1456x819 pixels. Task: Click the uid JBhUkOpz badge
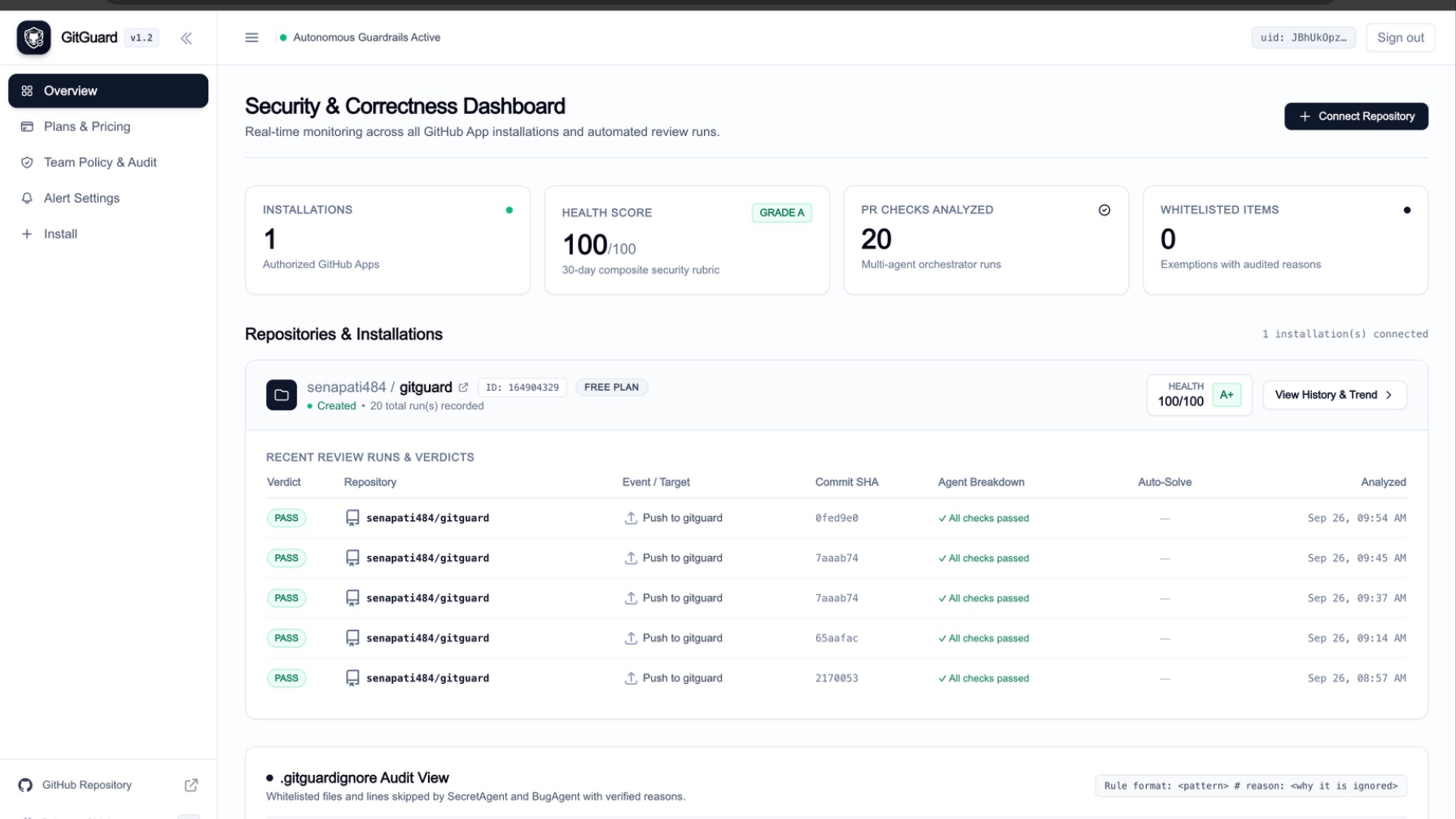click(x=1303, y=37)
